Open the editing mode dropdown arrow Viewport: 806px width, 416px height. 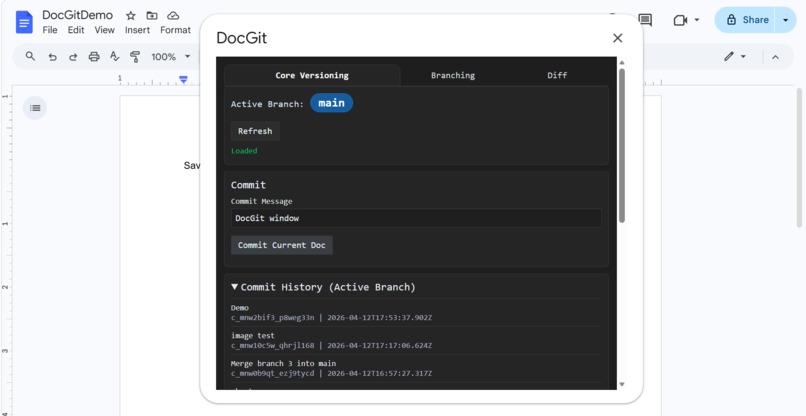743,57
